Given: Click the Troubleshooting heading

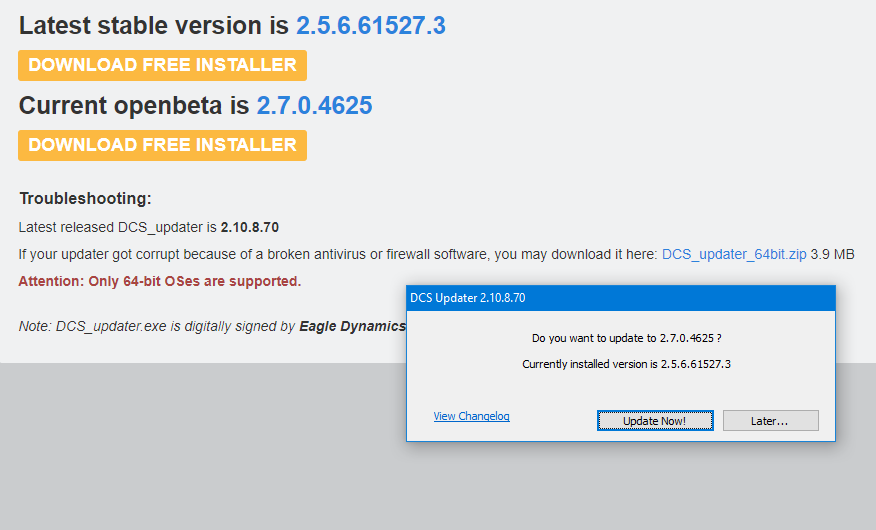Looking at the screenshot, I should [x=85, y=199].
